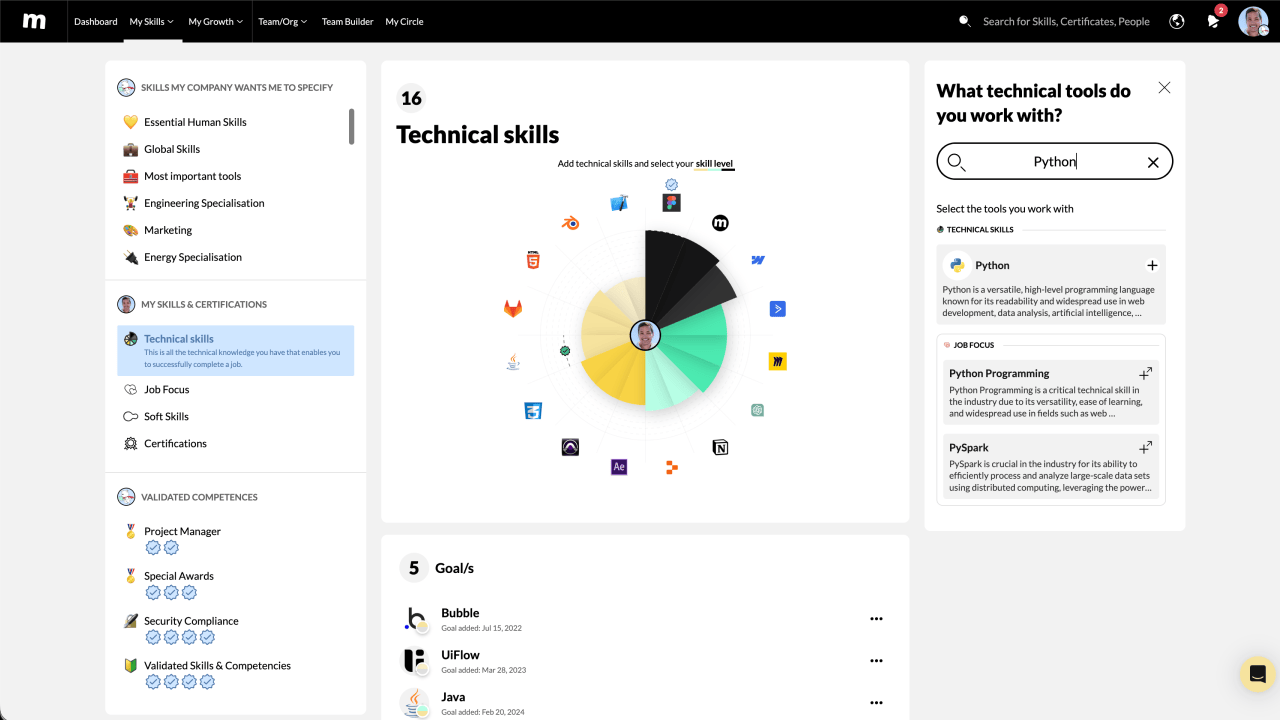This screenshot has height=720, width=1280.
Task: Open the three-dot menu for the UiFlow goal
Action: 877,661
